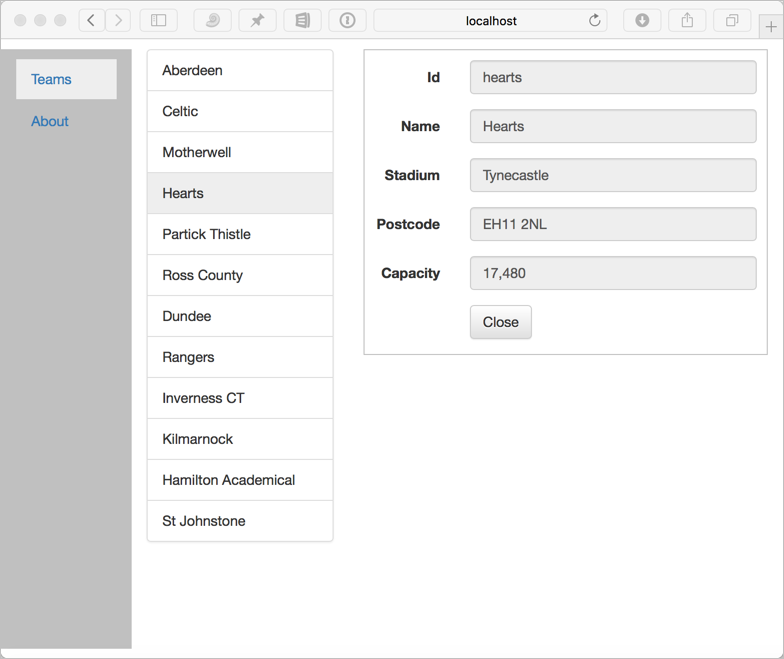Image resolution: width=784 pixels, height=659 pixels.
Task: Open the Share icon
Action: [x=688, y=20]
